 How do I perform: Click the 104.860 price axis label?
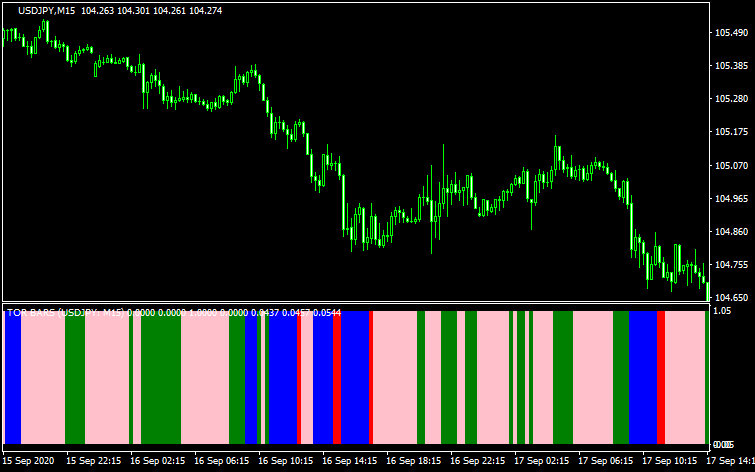click(732, 231)
